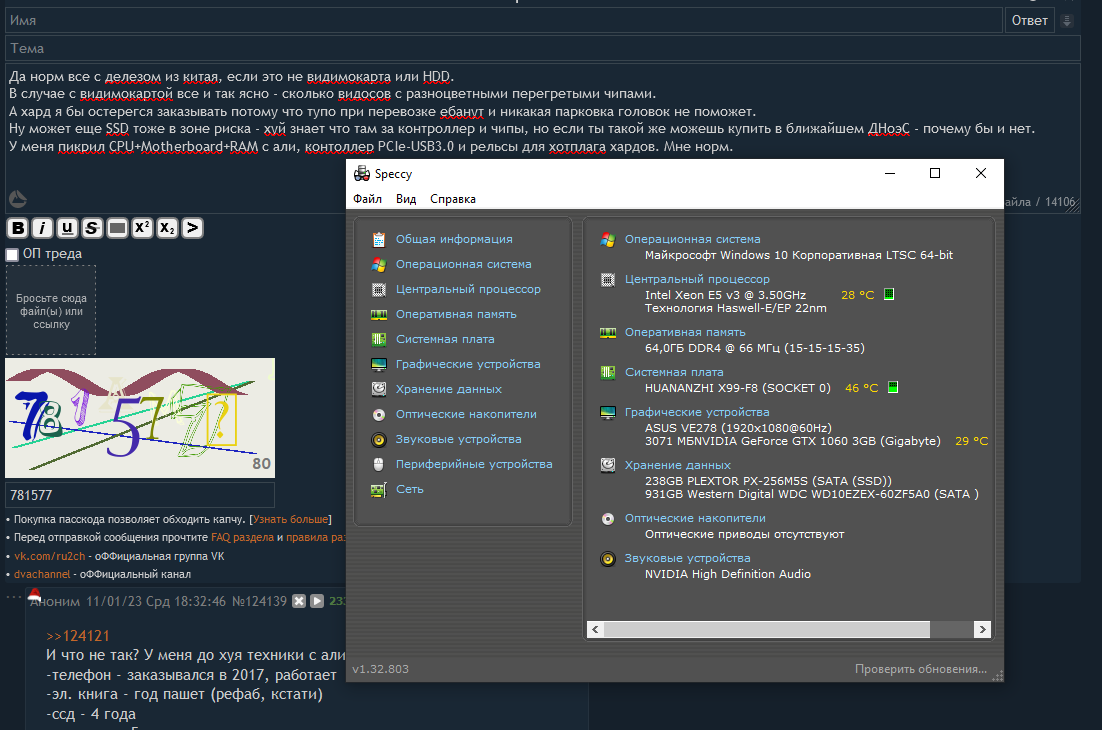Focus captcha answer field with 781577
Screen dimensions: 1102x730
point(140,495)
